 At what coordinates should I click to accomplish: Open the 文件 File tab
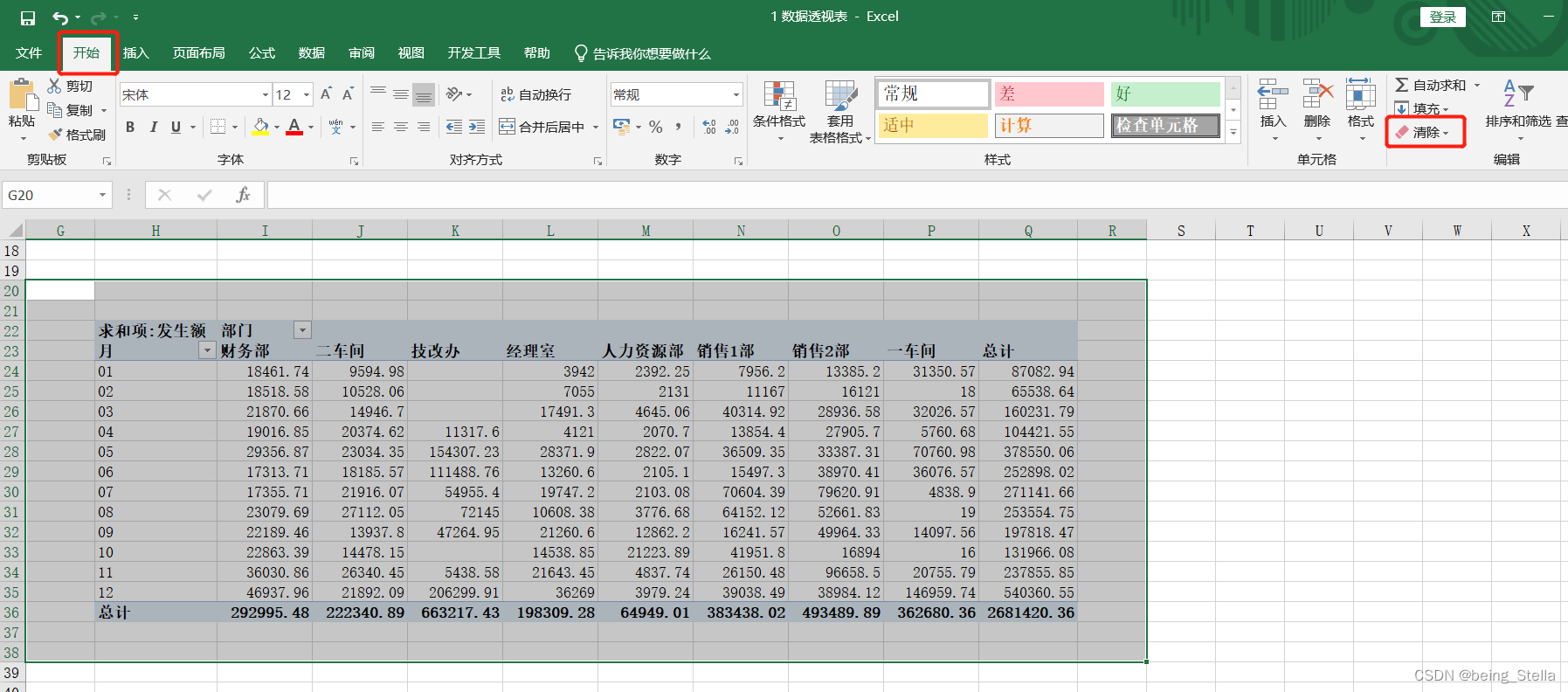click(29, 53)
